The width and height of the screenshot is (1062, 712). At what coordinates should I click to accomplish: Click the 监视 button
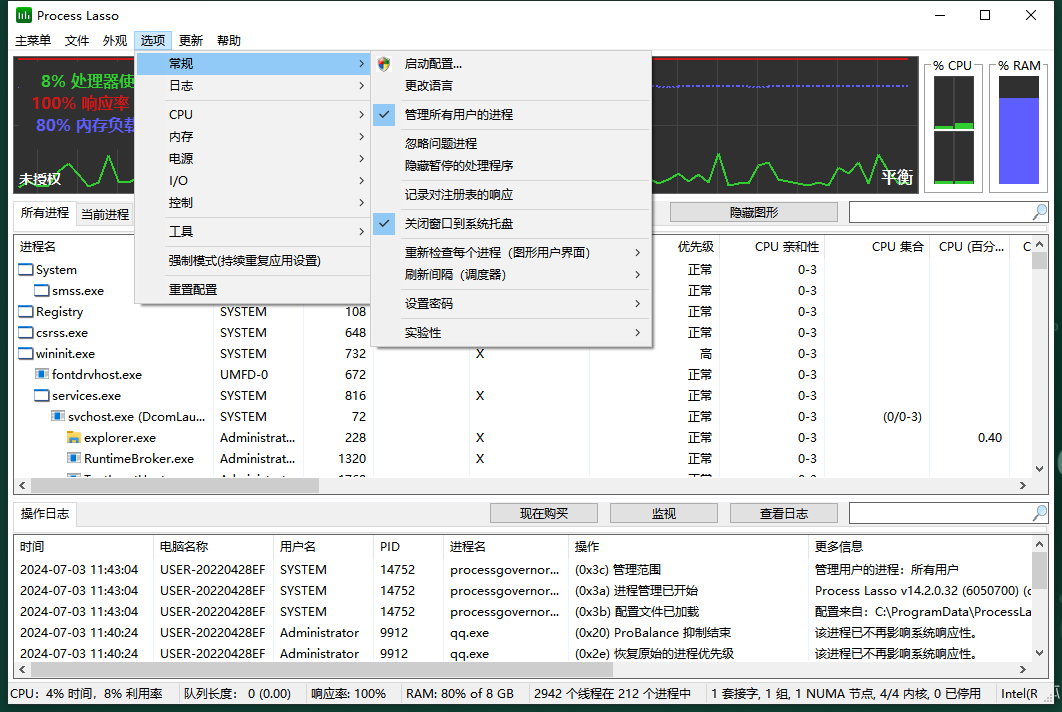pos(664,514)
